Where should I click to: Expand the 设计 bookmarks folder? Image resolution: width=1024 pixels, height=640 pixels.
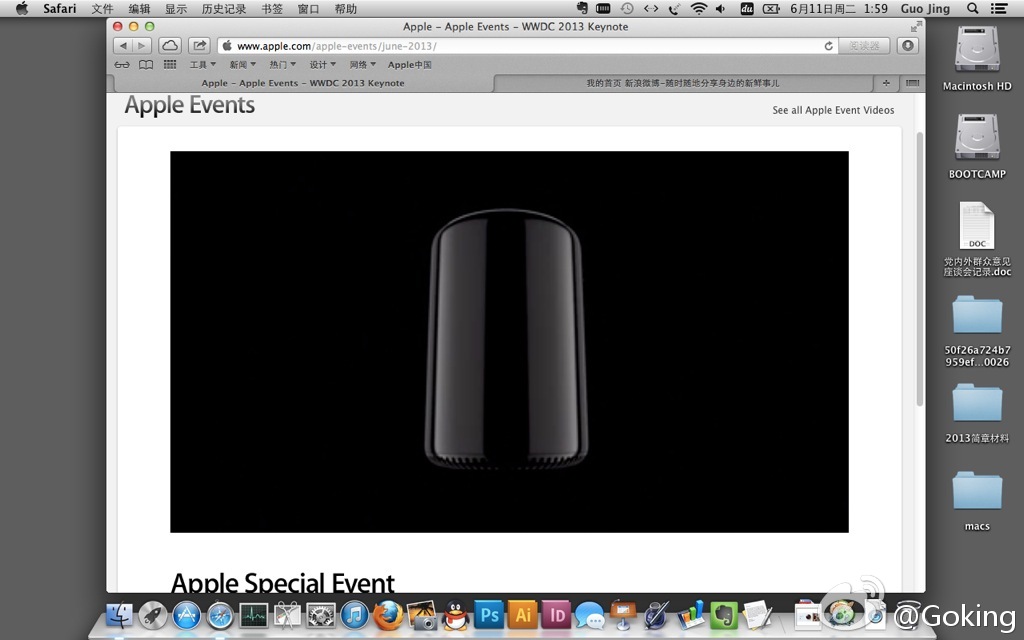[323, 65]
